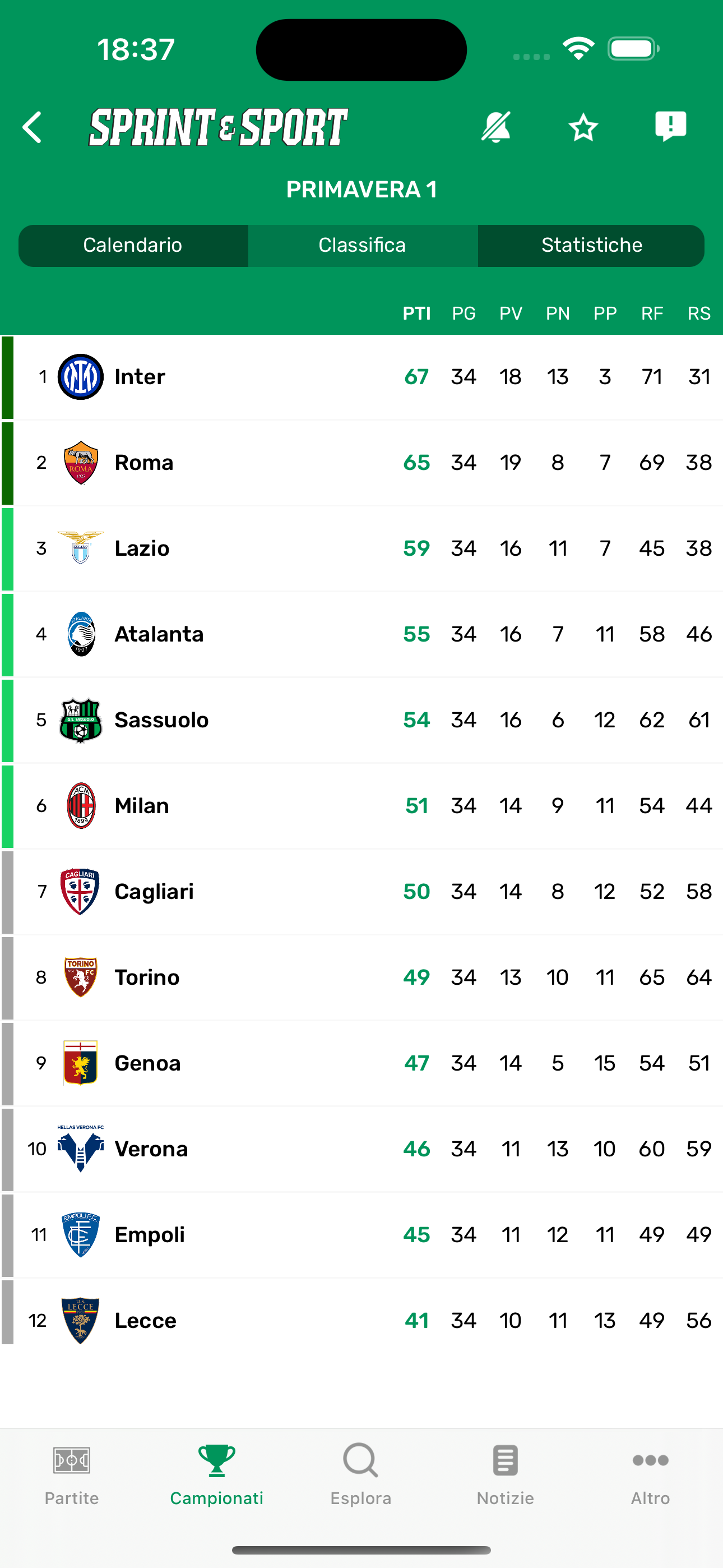Switch to the Calendario tab
Screen dimensions: 723x1568
click(x=133, y=245)
